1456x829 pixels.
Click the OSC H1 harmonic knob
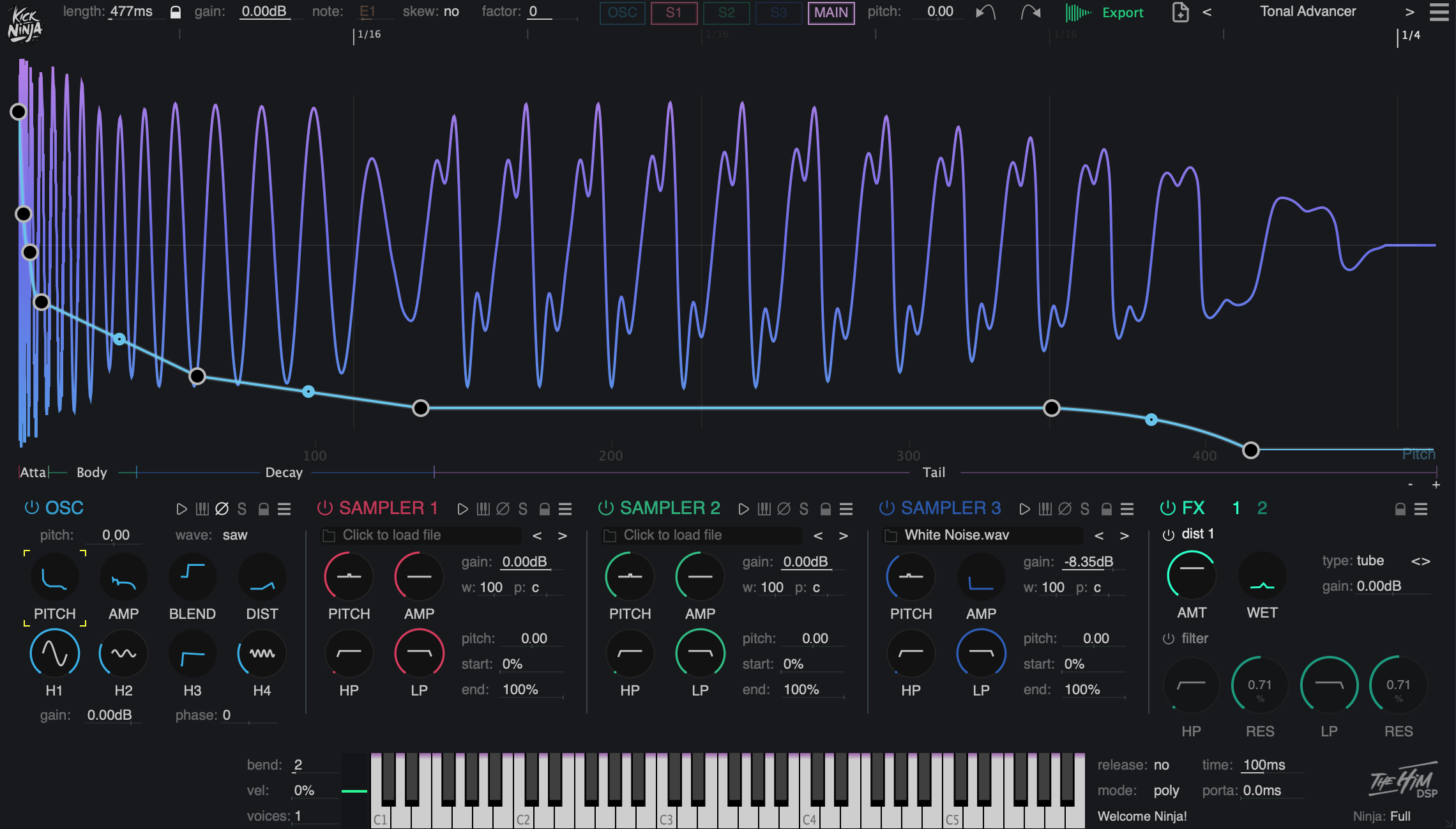(x=54, y=653)
